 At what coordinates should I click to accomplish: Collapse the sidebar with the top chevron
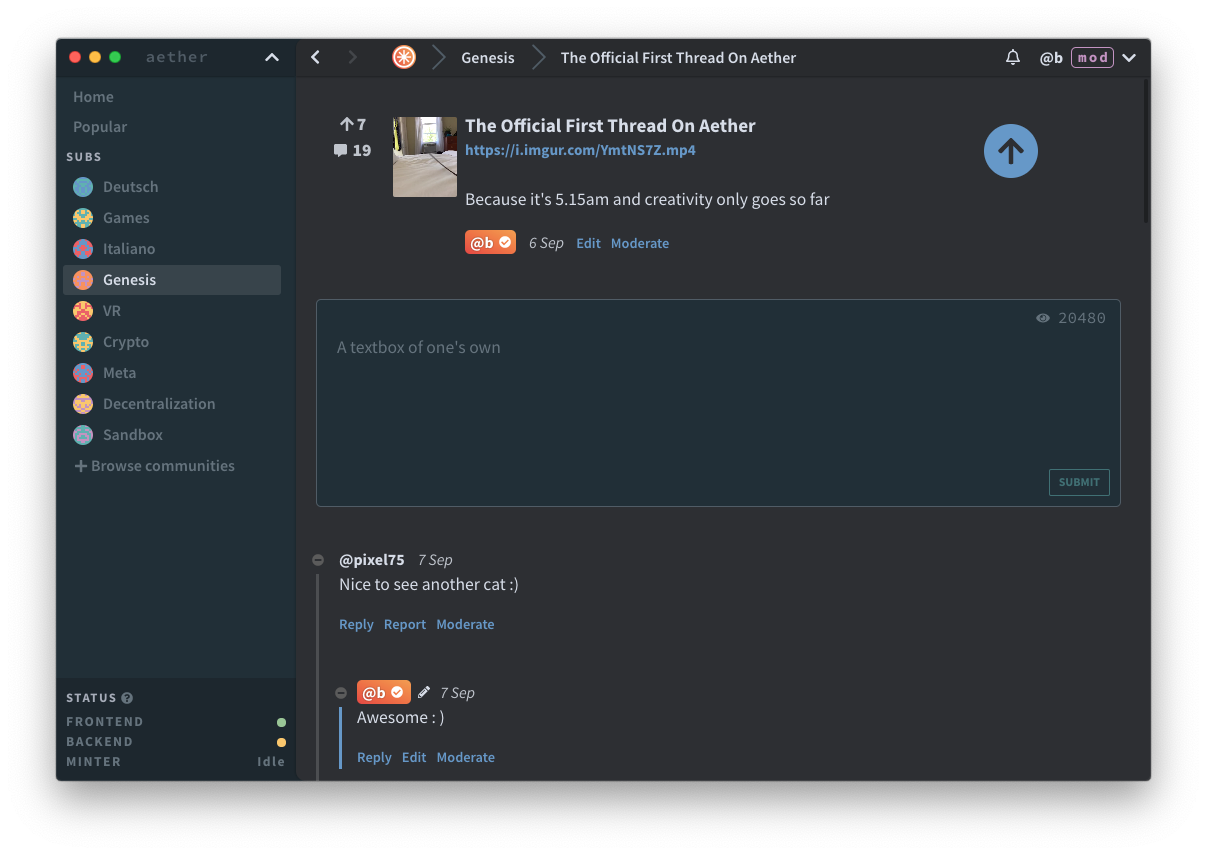[272, 58]
